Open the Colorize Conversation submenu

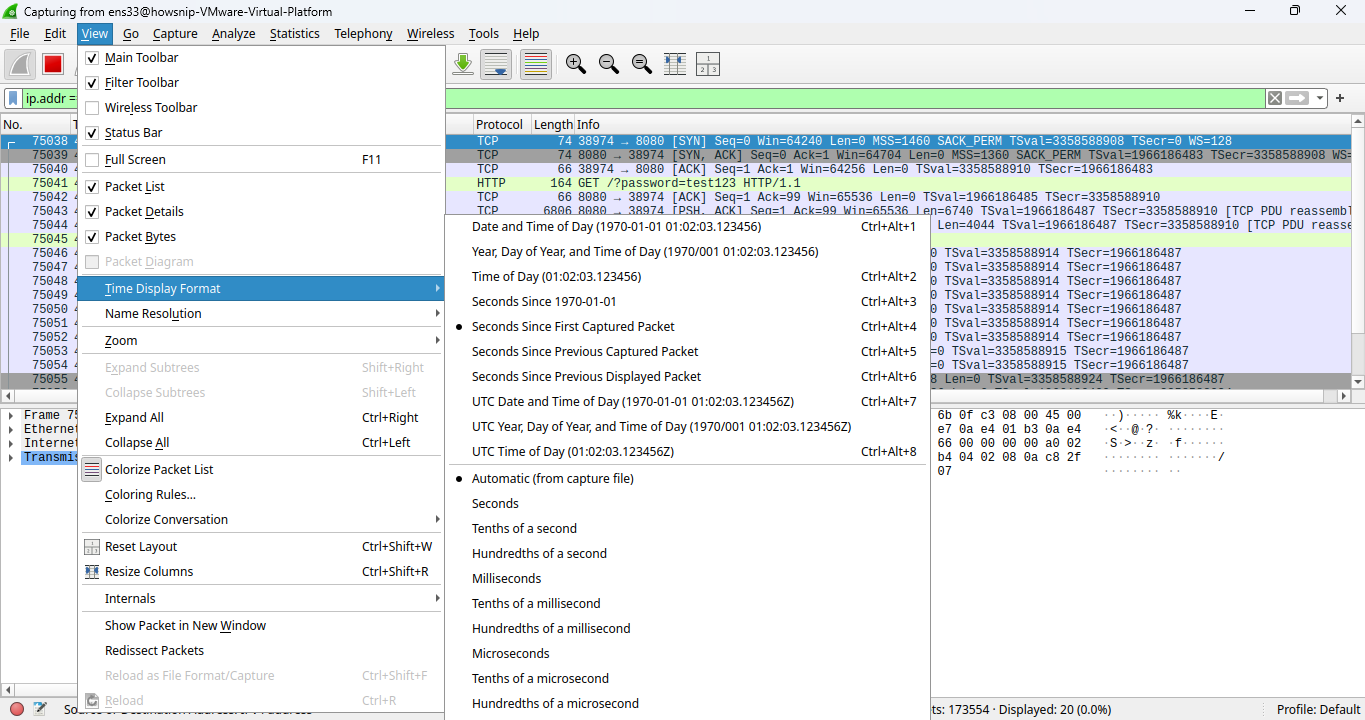(x=261, y=520)
